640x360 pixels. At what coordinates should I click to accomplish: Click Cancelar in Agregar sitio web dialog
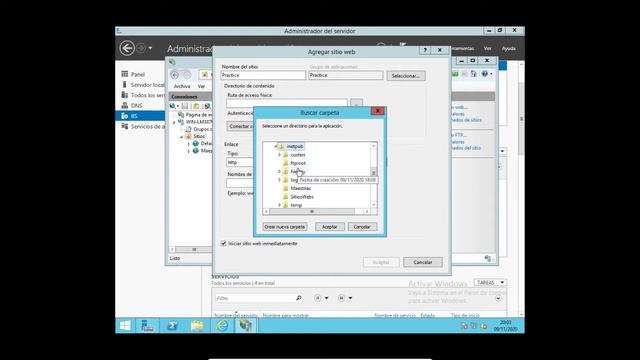click(x=423, y=262)
